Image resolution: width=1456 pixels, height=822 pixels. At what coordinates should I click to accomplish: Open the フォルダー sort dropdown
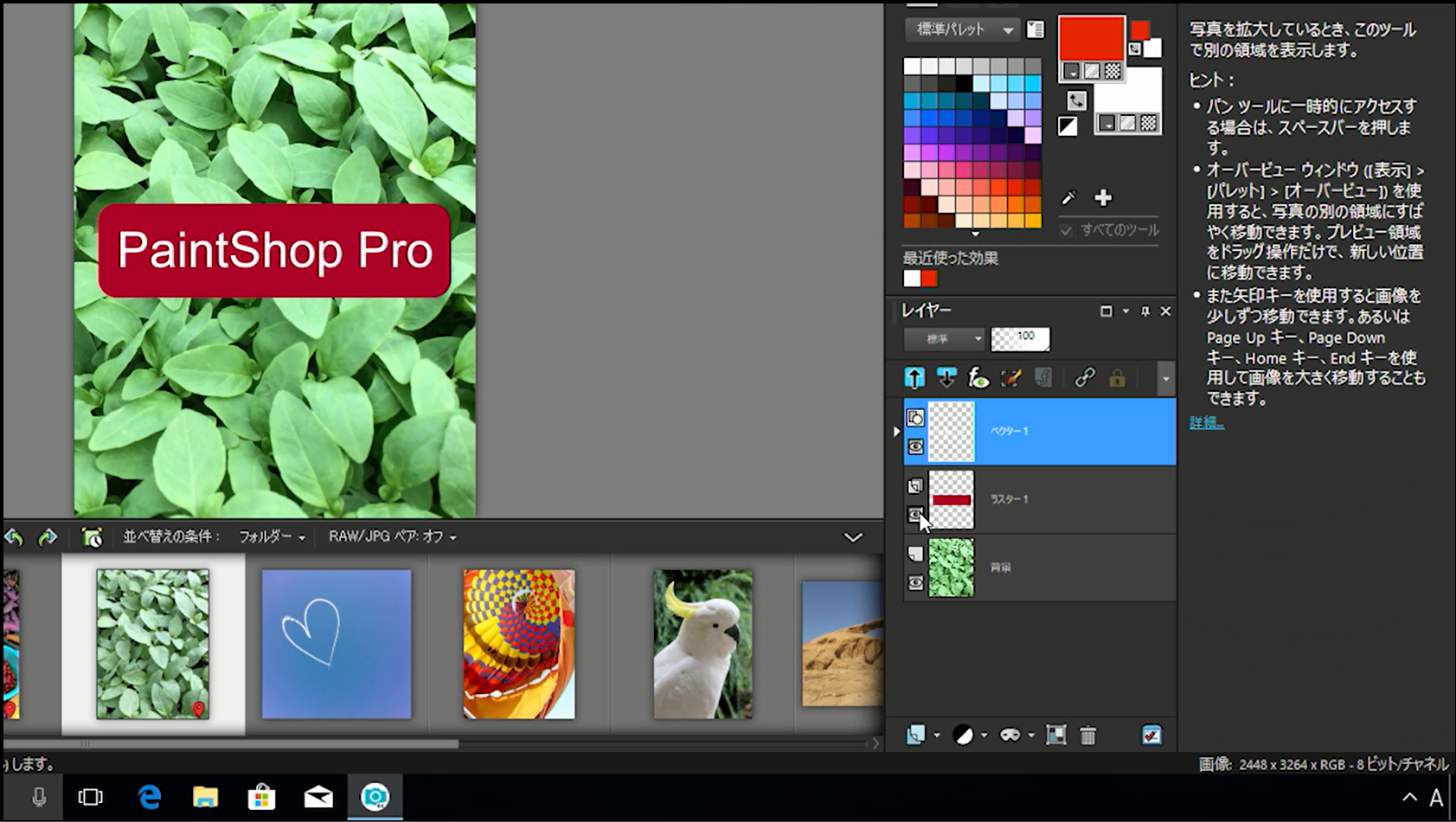(272, 537)
